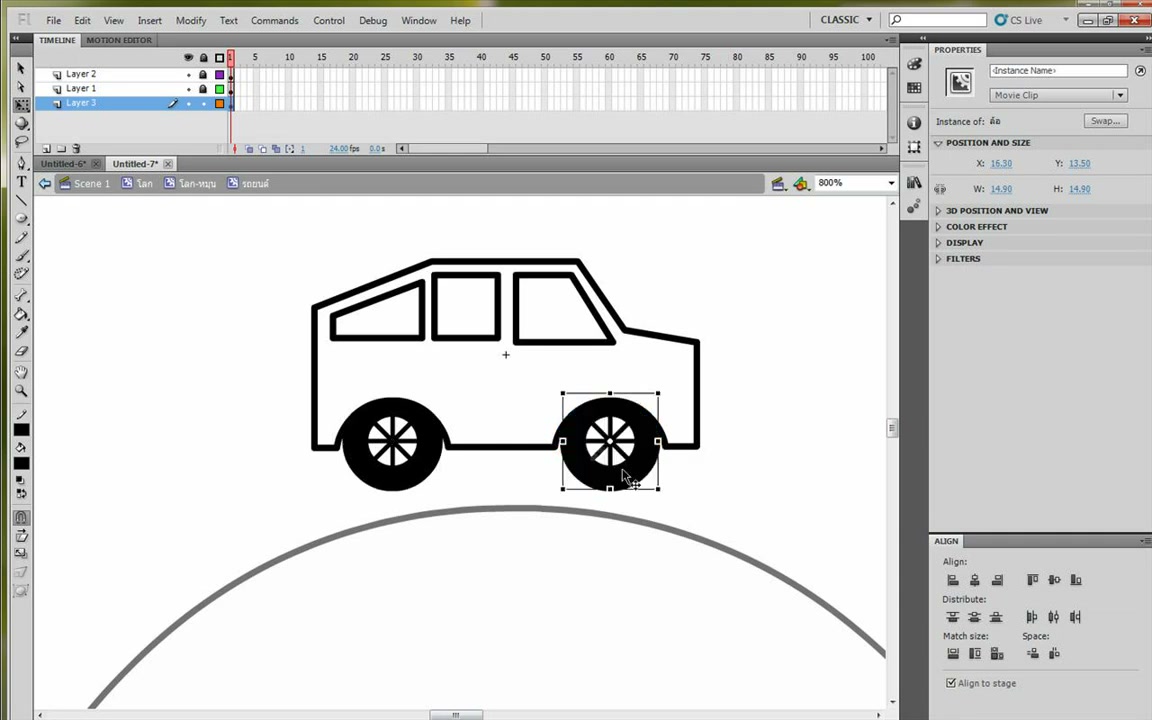This screenshot has width=1152, height=720.
Task: Expand Display section
Action: (x=938, y=243)
